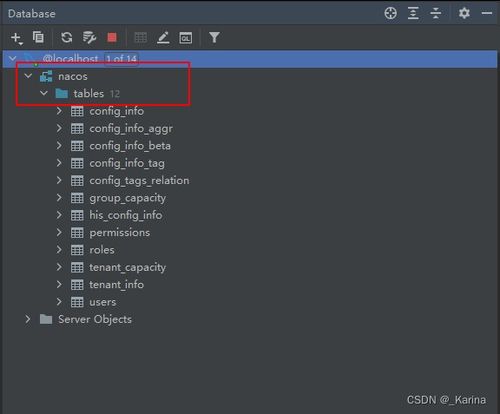This screenshot has height=414, width=500.
Task: Click the '1 of 14' schema selector
Action: [x=121, y=59]
